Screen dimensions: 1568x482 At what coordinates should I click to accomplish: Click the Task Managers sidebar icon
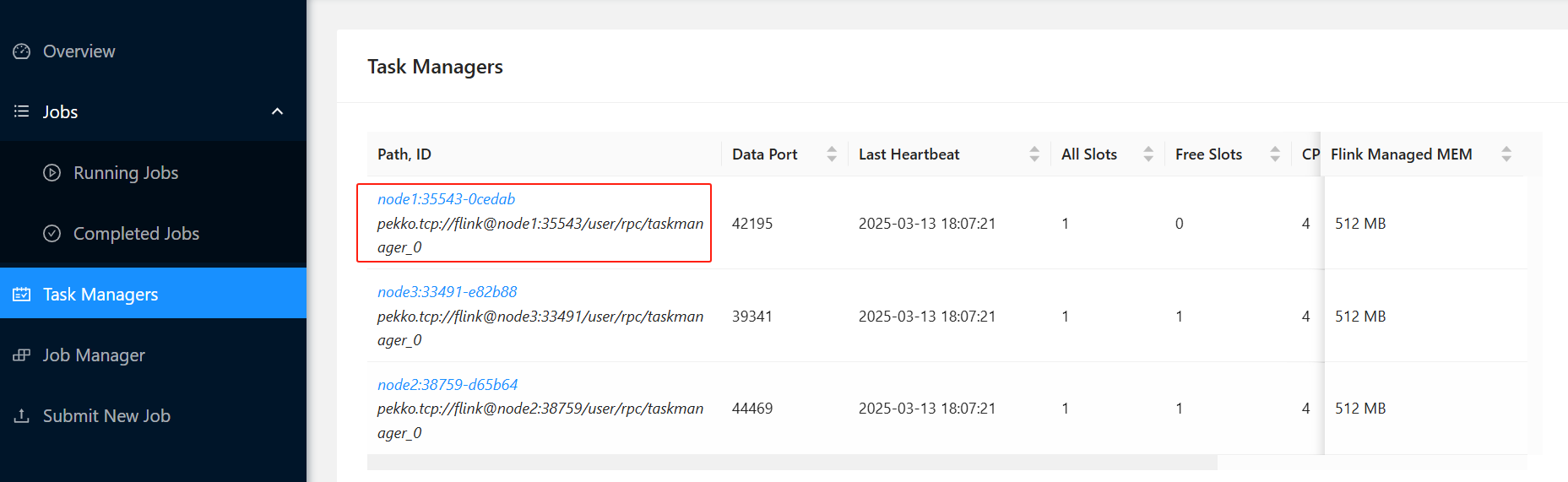click(x=22, y=295)
